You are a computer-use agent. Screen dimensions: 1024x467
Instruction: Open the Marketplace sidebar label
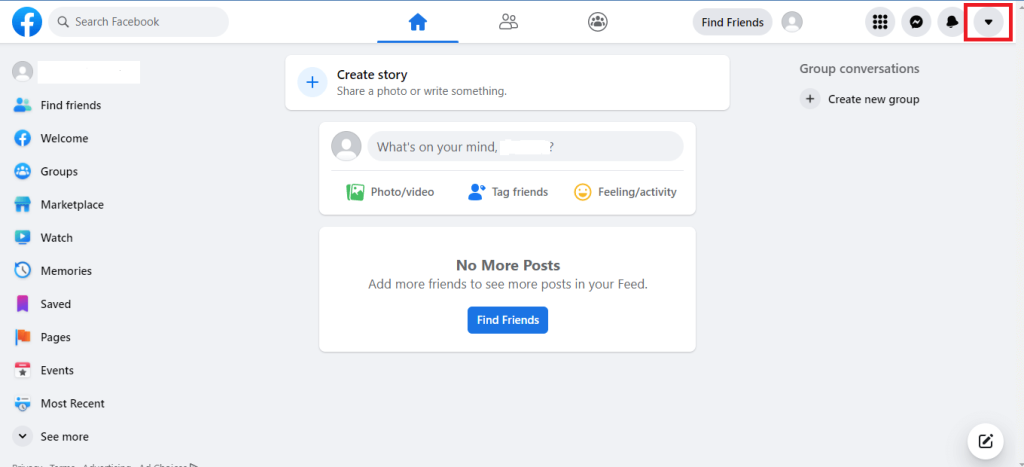point(72,204)
